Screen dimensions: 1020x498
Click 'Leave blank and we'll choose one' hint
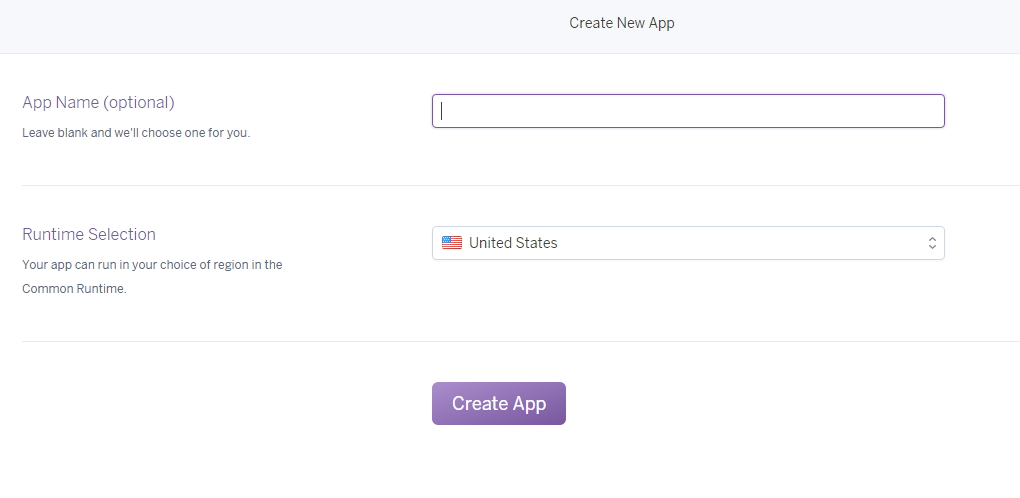136,133
